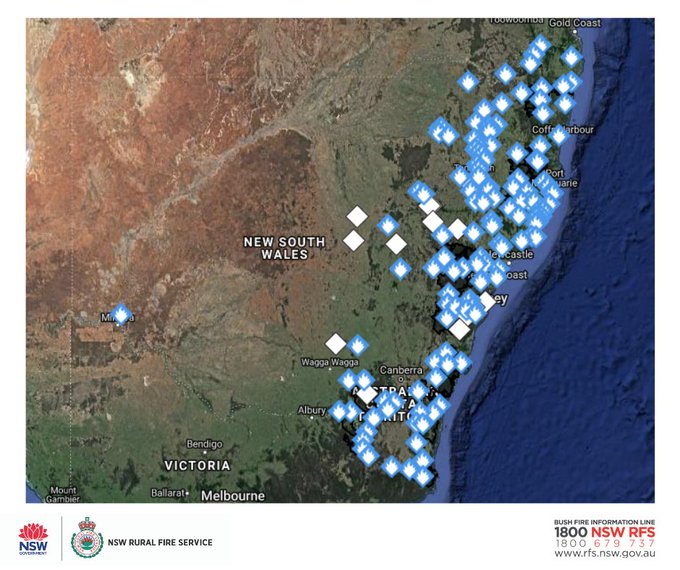Select the Mount Gambier label

point(63,495)
